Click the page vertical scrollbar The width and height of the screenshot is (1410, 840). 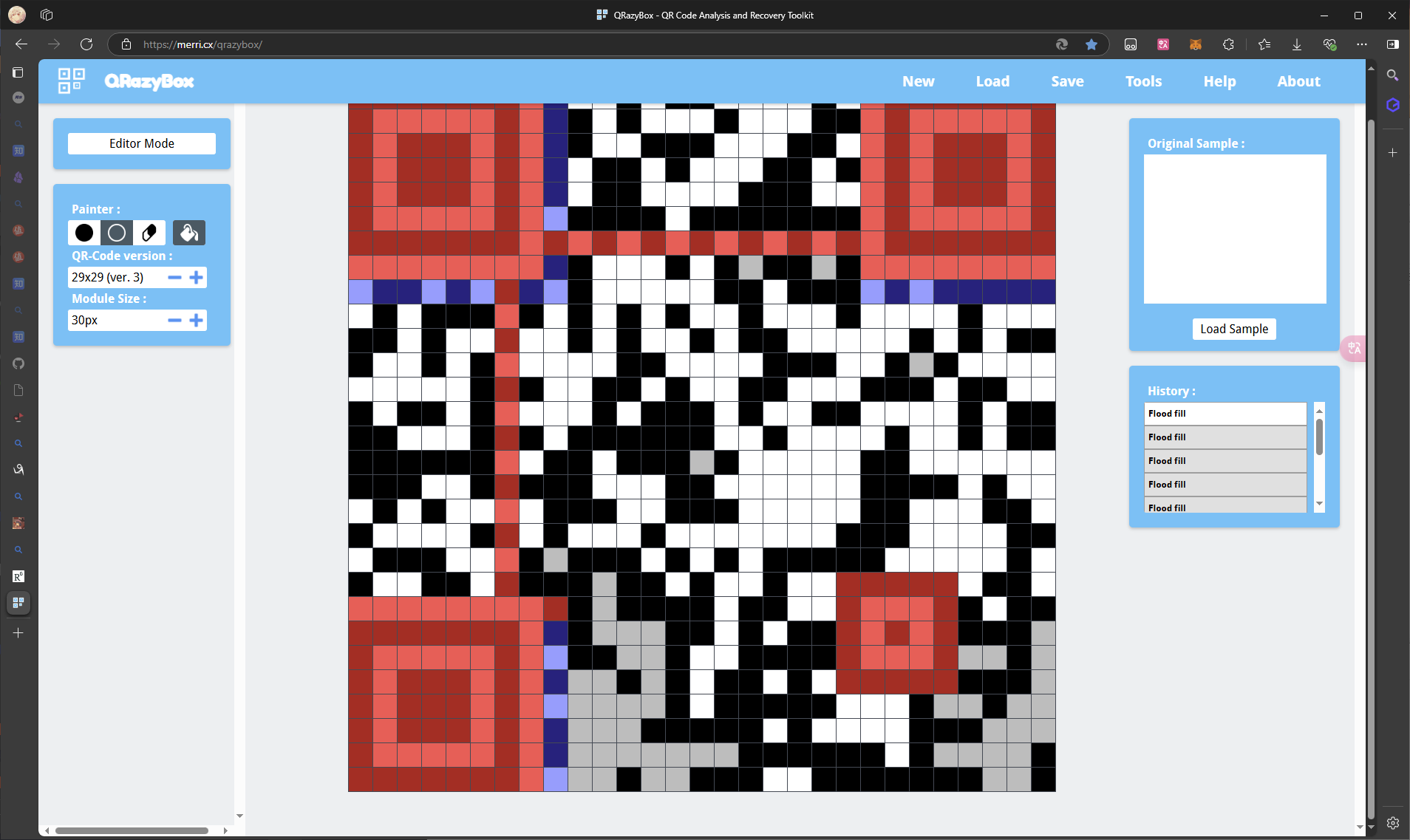tap(1371, 469)
